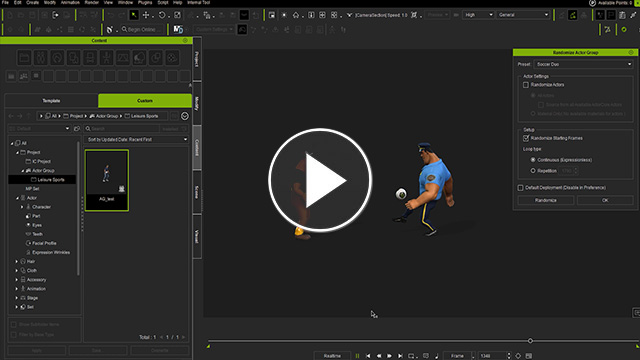
Task: Activate the Rotate object tool
Action: click(x=162, y=15)
